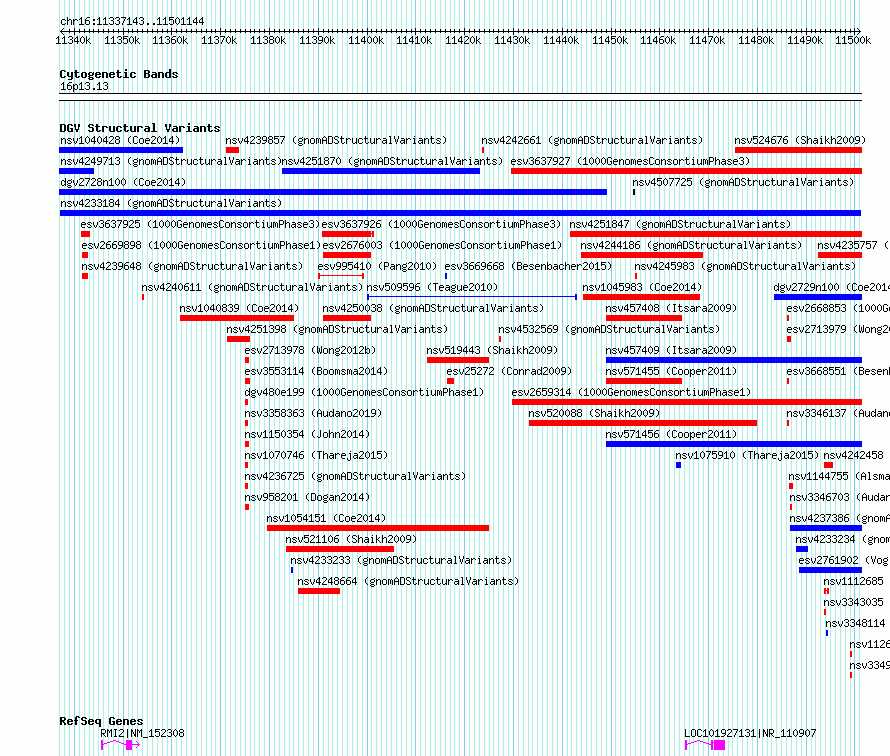Click the blue bar of nsv4233184

click(460, 213)
